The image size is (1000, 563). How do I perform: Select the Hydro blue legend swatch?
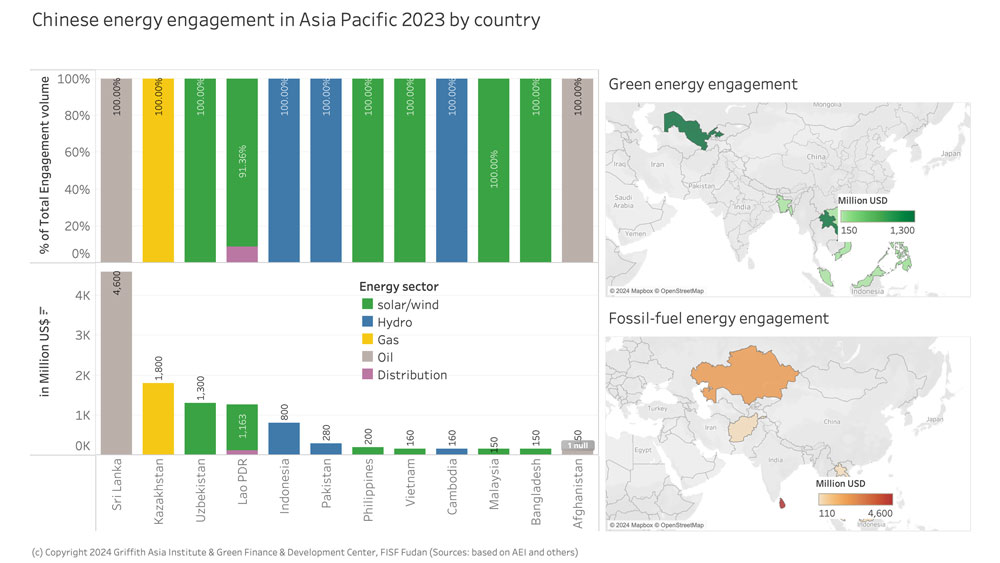(366, 322)
